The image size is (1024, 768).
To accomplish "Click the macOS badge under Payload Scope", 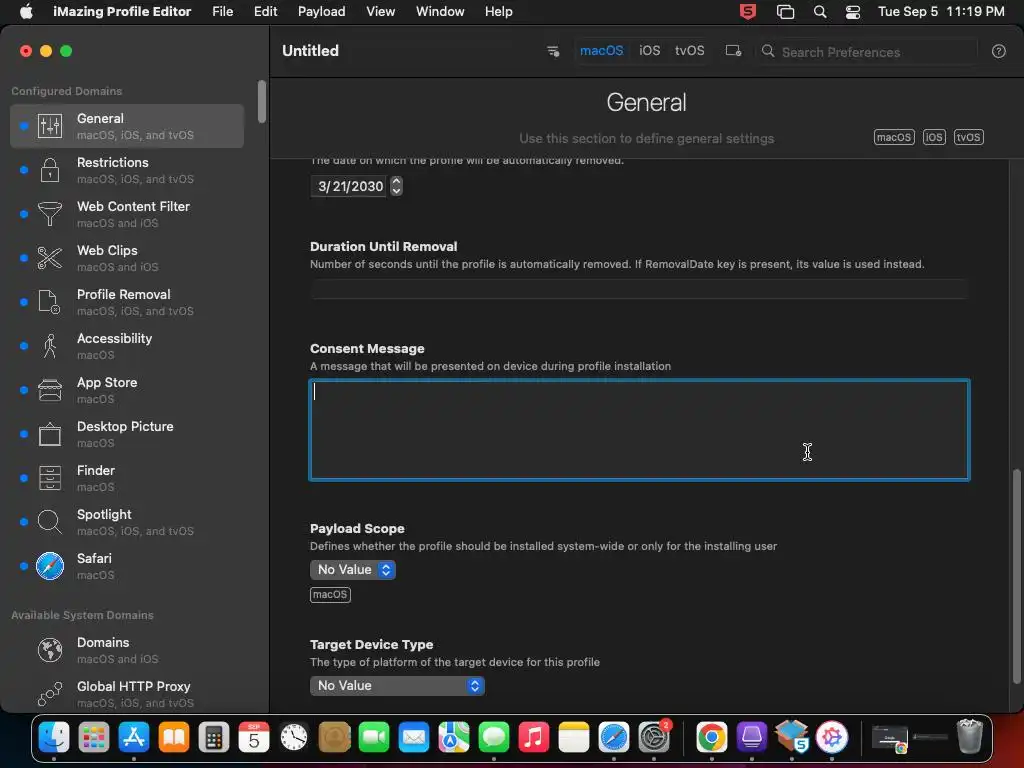I will tap(330, 595).
